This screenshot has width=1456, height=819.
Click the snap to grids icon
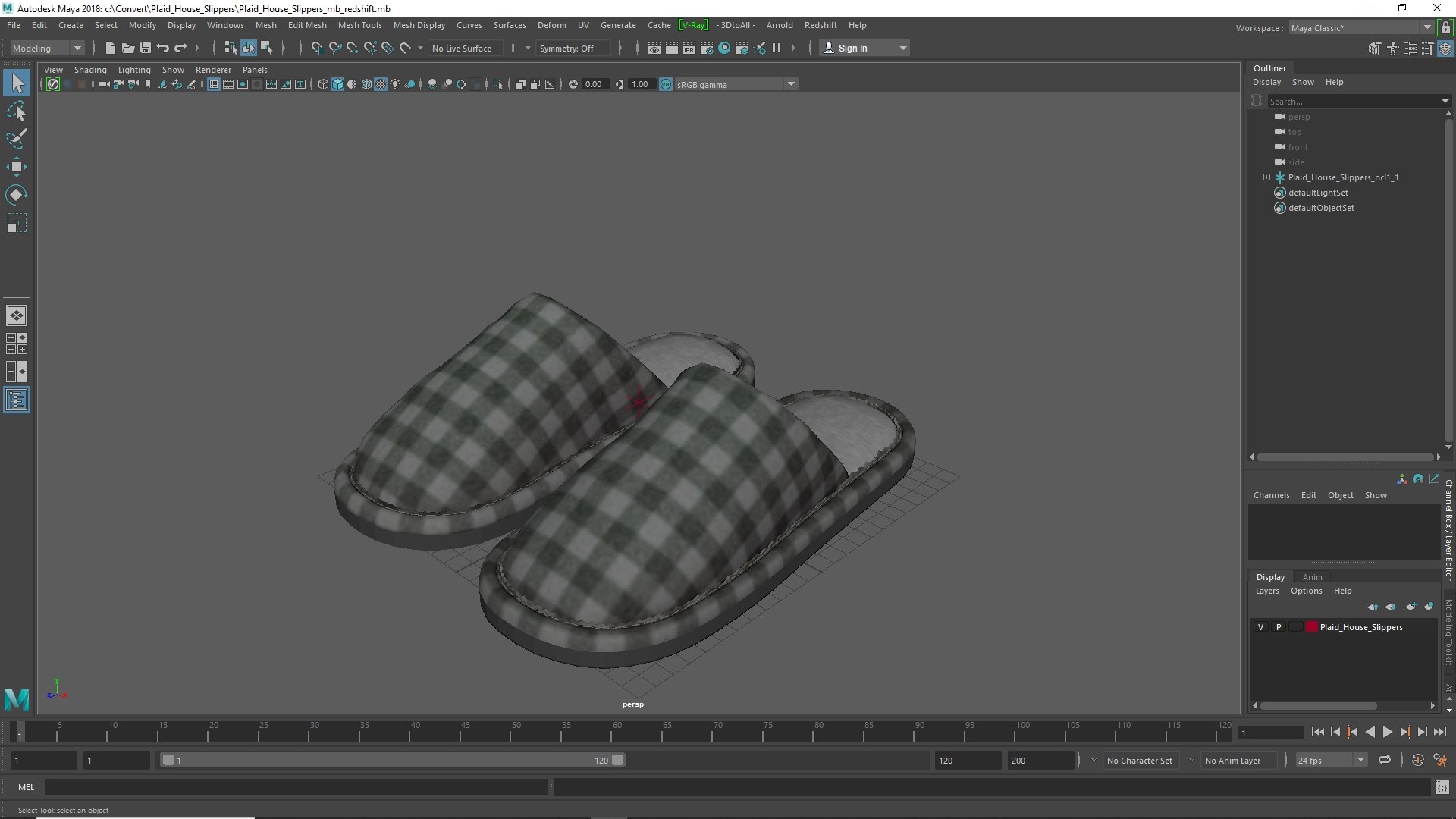(318, 48)
